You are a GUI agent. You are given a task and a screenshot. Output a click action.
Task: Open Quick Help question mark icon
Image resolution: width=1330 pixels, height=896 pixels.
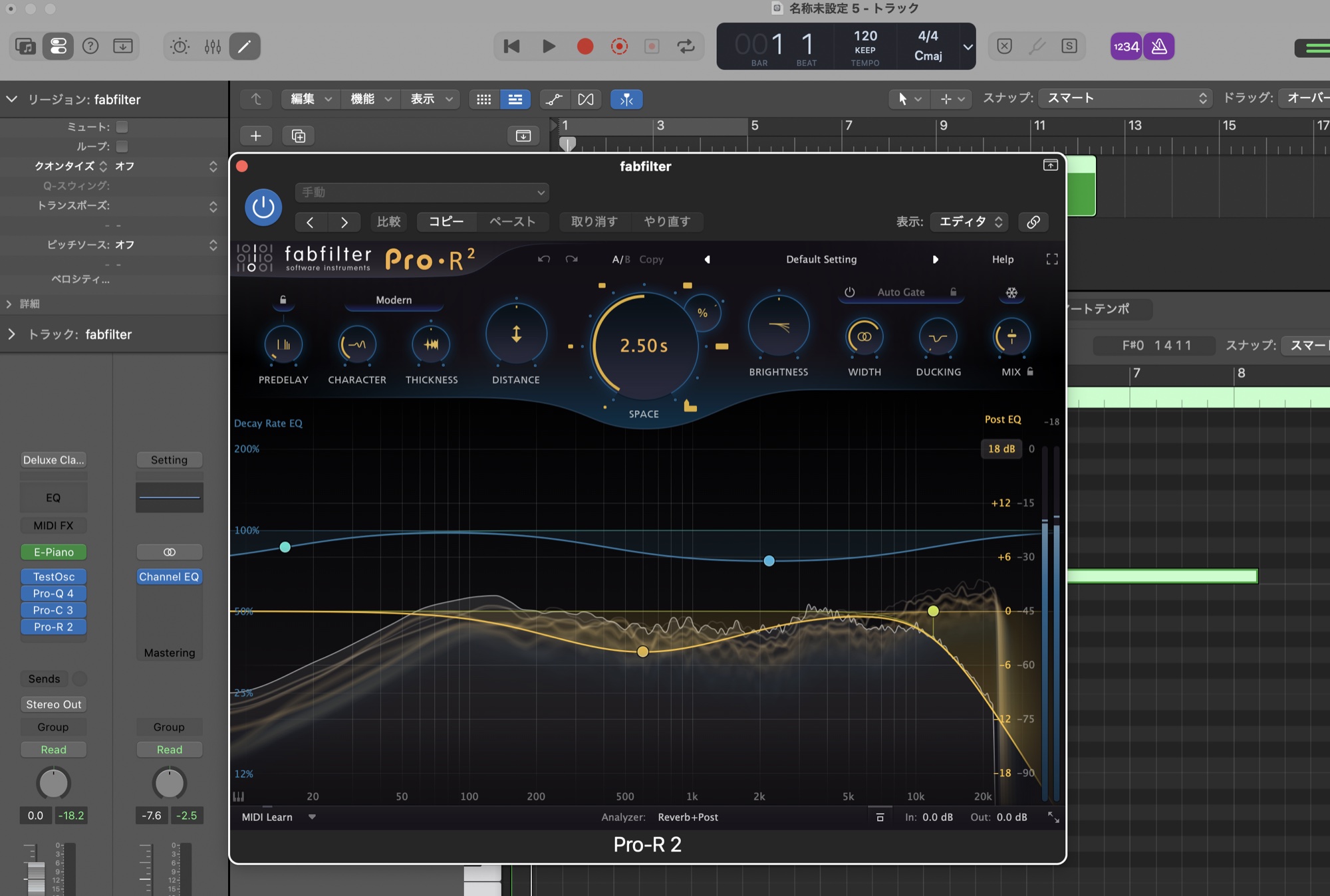tap(90, 46)
